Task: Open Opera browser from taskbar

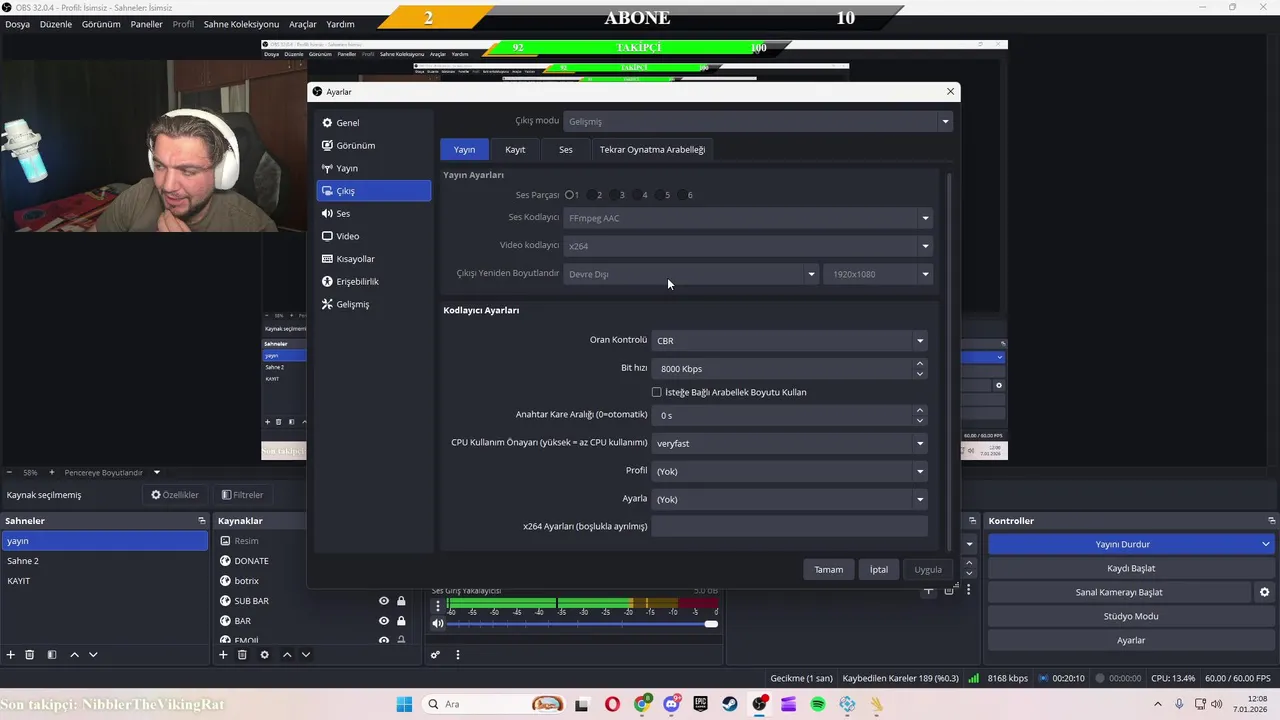Action: point(612,704)
